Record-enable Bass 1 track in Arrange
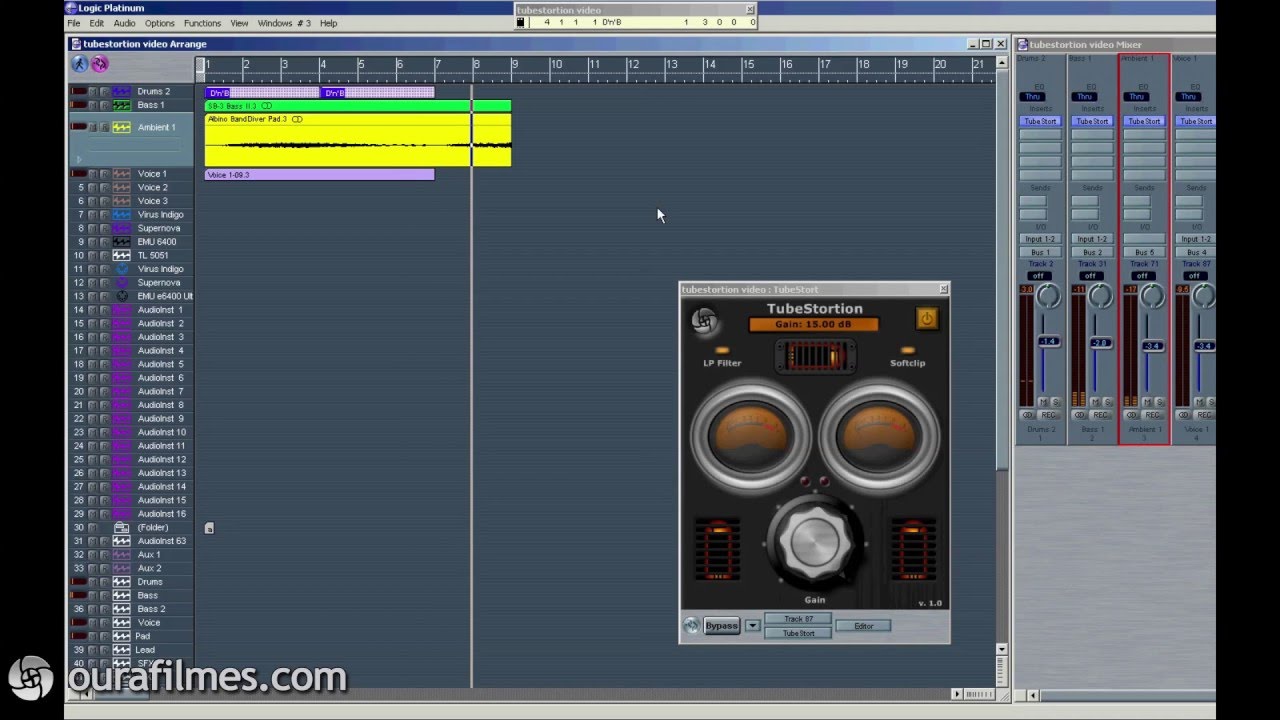The width and height of the screenshot is (1280, 720). (104, 105)
